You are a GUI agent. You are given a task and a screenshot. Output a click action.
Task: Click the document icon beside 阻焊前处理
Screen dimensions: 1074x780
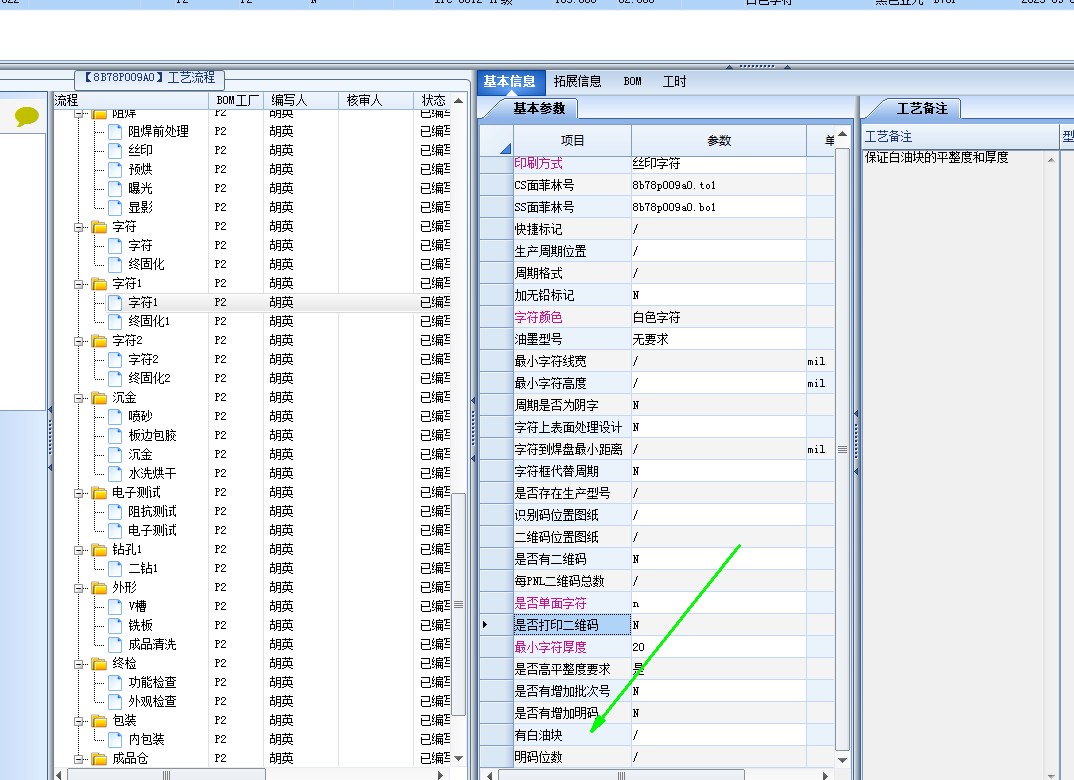pos(115,131)
